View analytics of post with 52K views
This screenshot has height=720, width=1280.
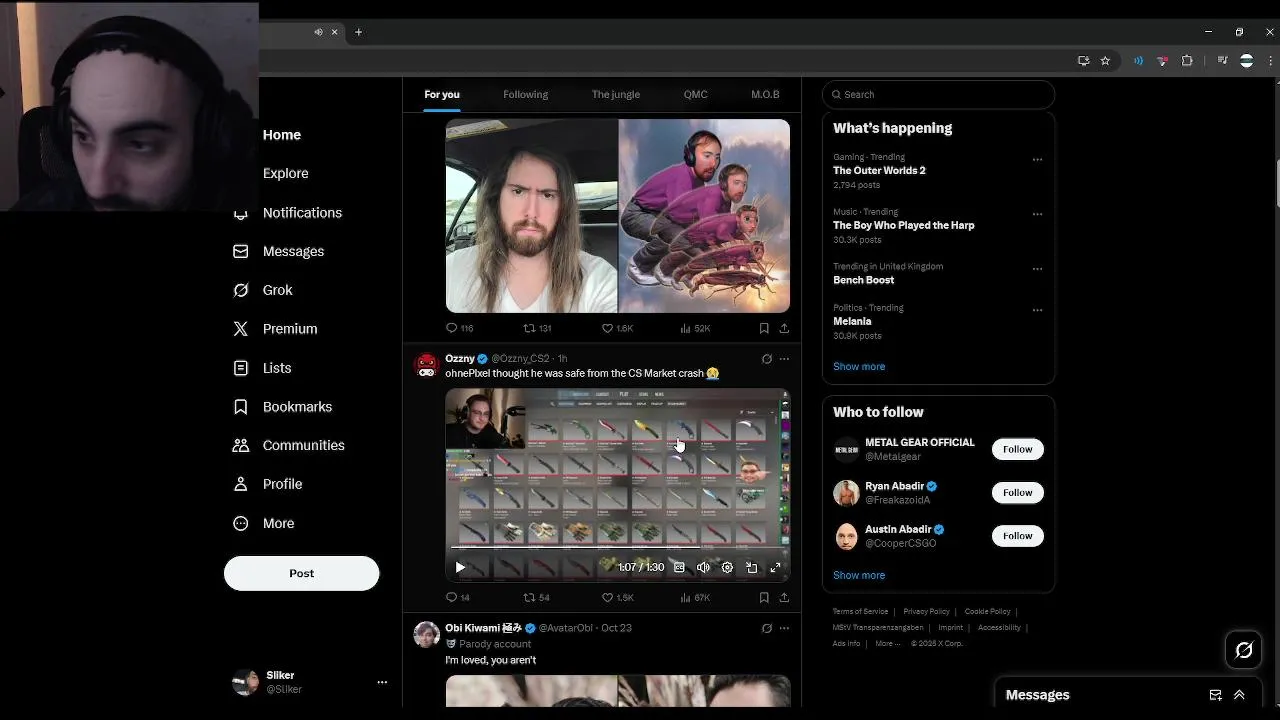coord(695,328)
